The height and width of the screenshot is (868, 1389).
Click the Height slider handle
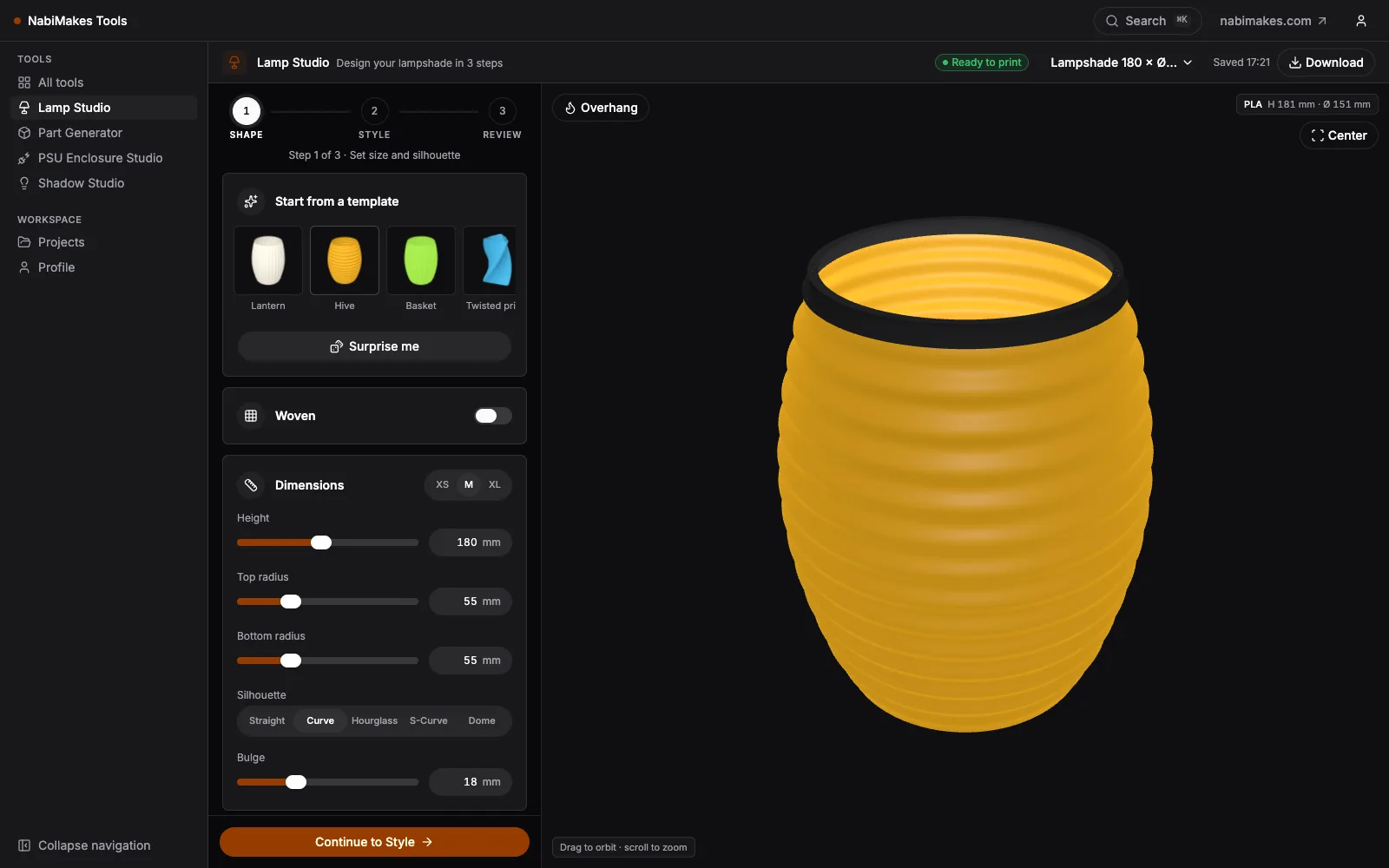pos(321,542)
